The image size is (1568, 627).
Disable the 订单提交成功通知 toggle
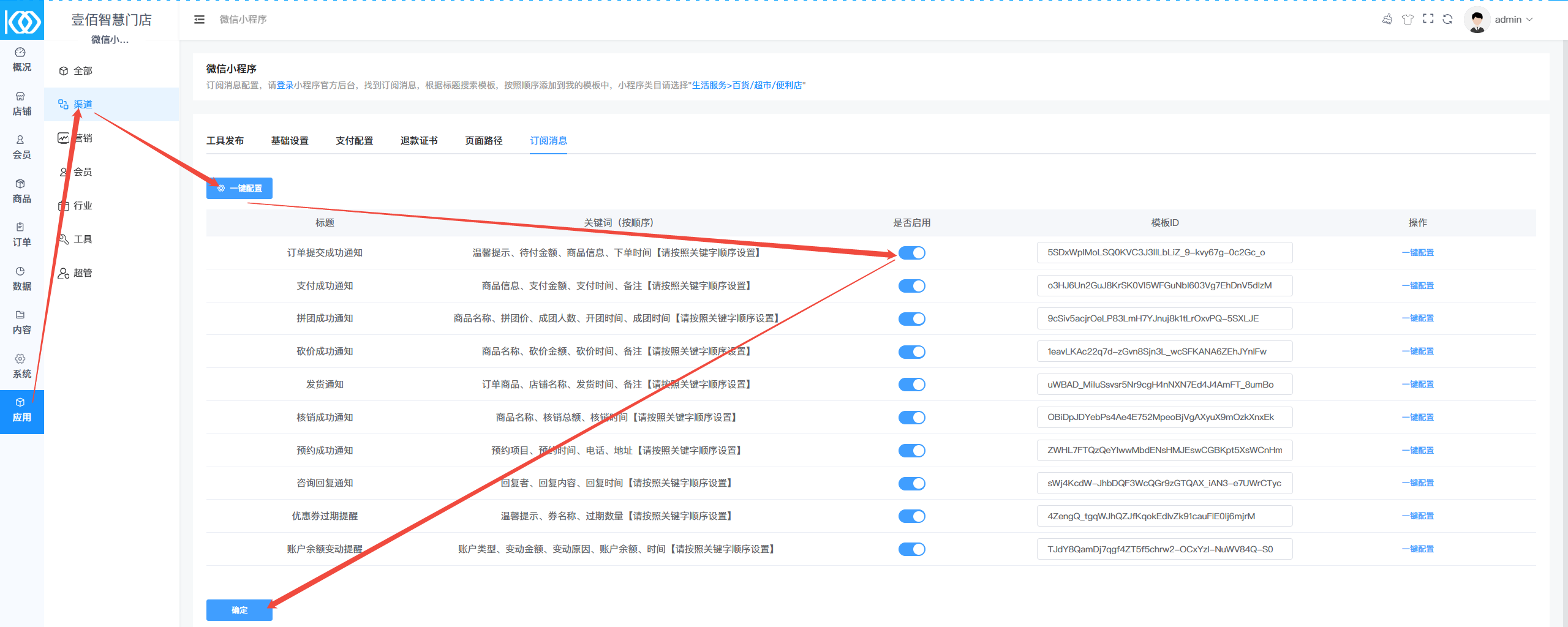pyautogui.click(x=911, y=253)
